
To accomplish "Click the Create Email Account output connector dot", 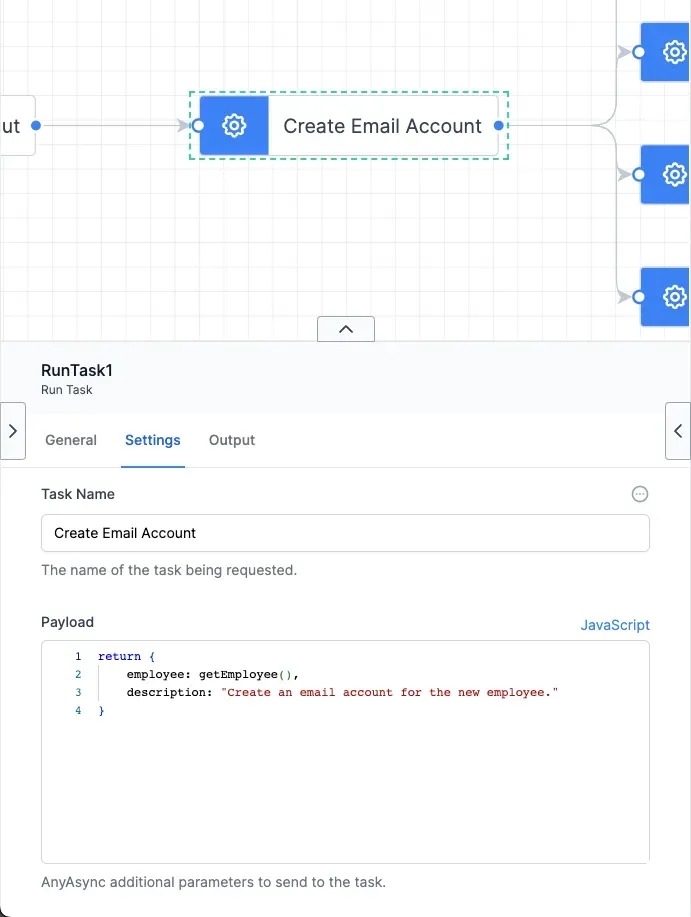I will point(499,126).
